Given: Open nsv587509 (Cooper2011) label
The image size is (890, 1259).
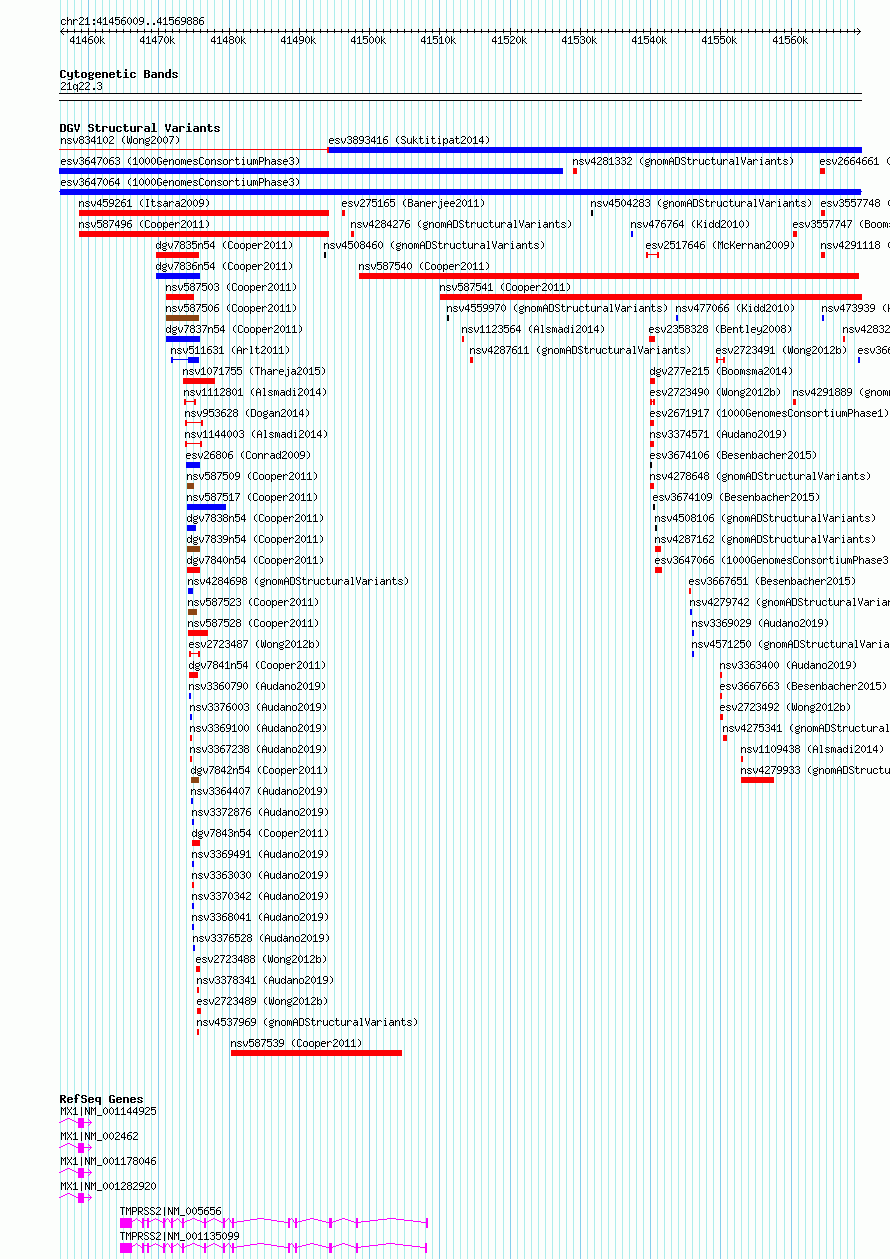Looking at the screenshot, I should (x=252, y=476).
